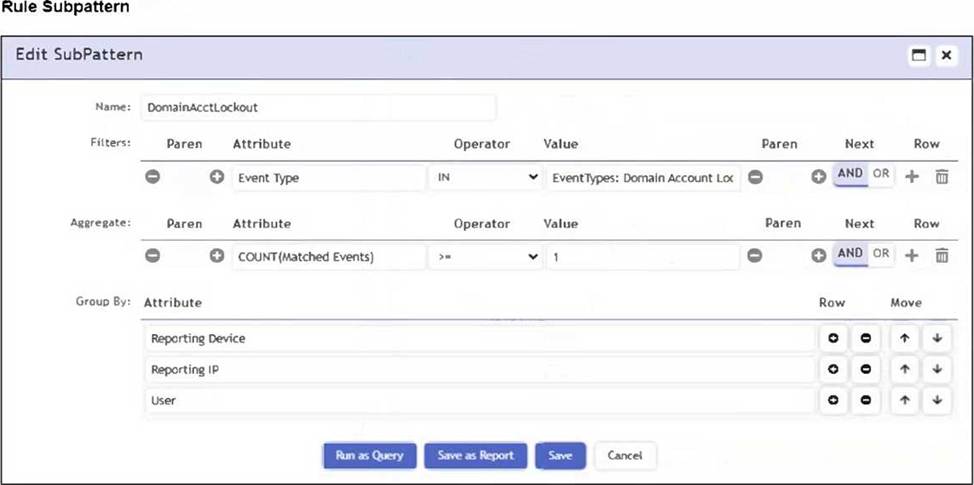
Task: Click the Event Type attribute field
Action: click(x=328, y=177)
